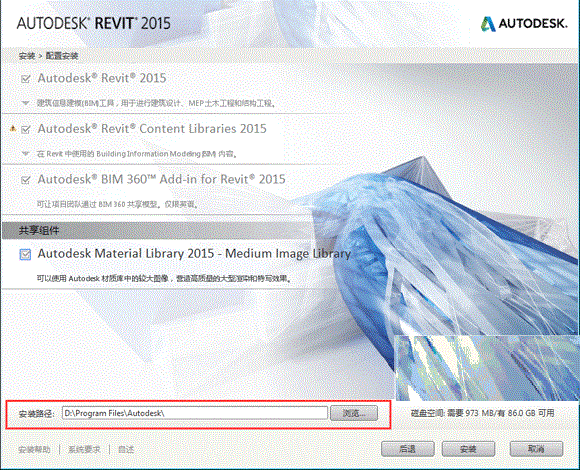Uncheck the Autodesk Revit 2015 checkbox

click(x=26, y=79)
